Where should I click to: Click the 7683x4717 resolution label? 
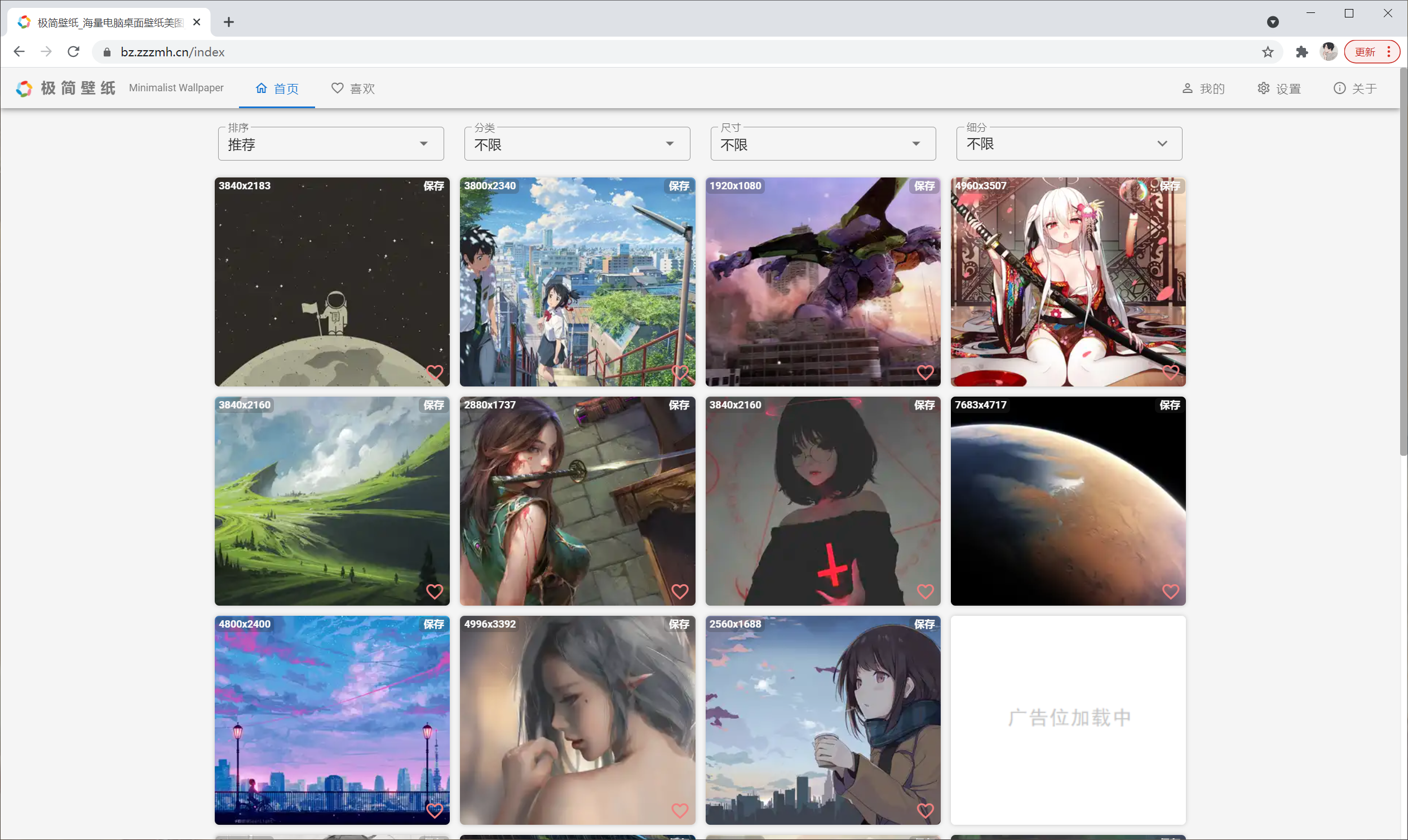coord(981,405)
